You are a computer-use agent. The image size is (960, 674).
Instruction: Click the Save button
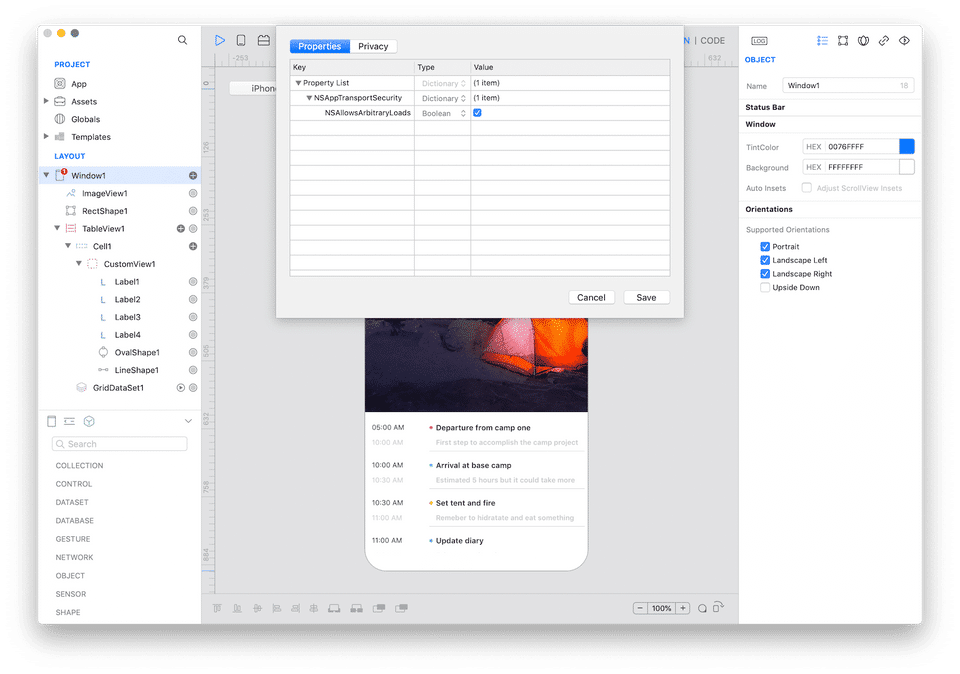coord(646,297)
